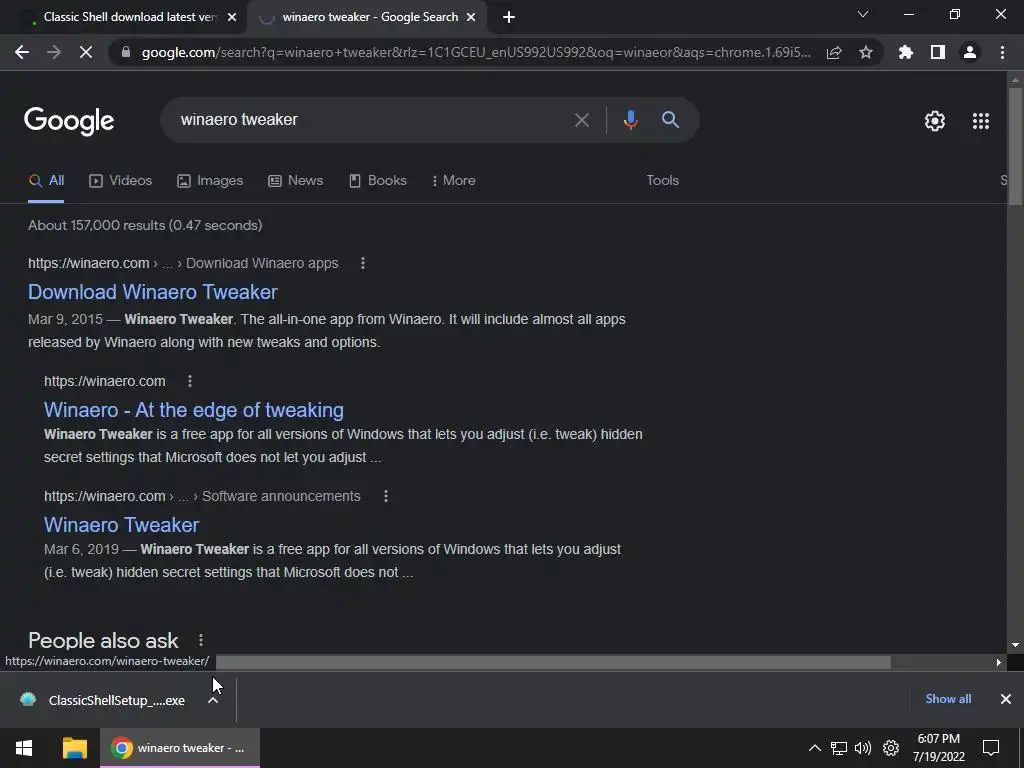Submit search with the magnifier icon
The width and height of the screenshot is (1024, 768).
coord(670,120)
